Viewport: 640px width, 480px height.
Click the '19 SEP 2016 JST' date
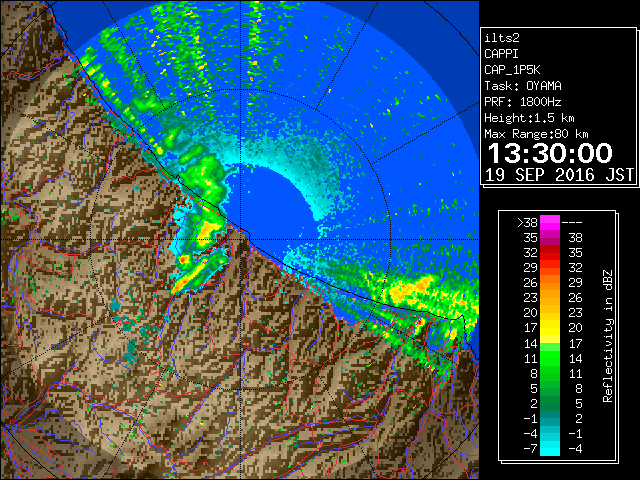[x=560, y=175]
